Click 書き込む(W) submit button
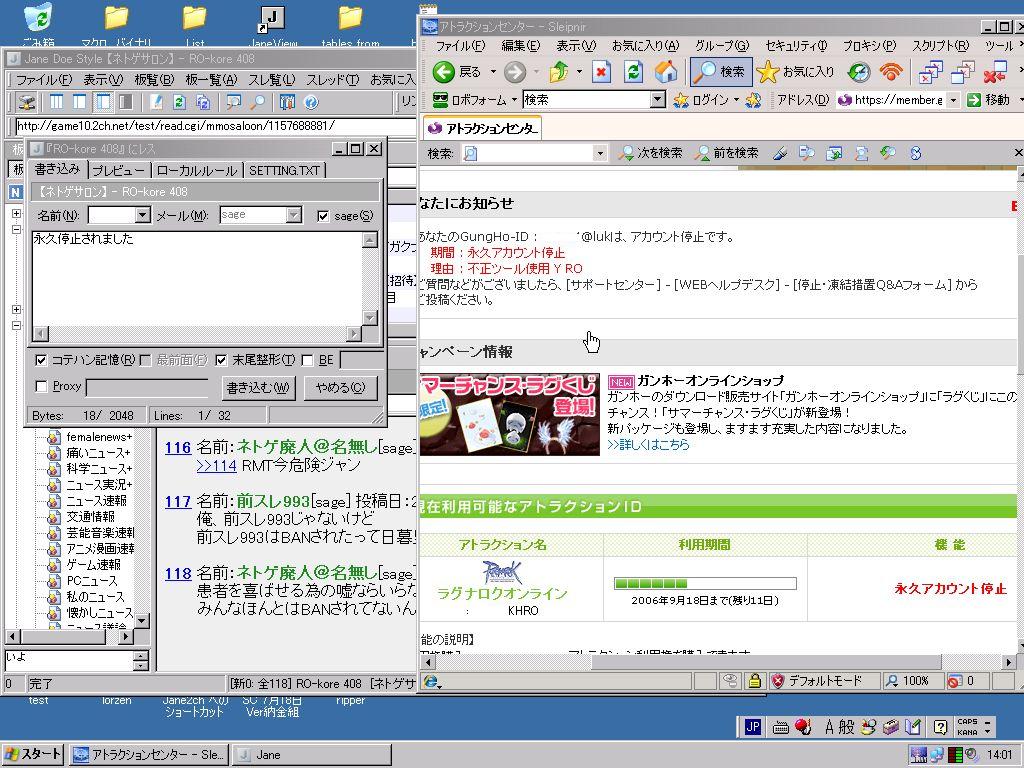Screen dimensions: 1024x768 [x=259, y=388]
